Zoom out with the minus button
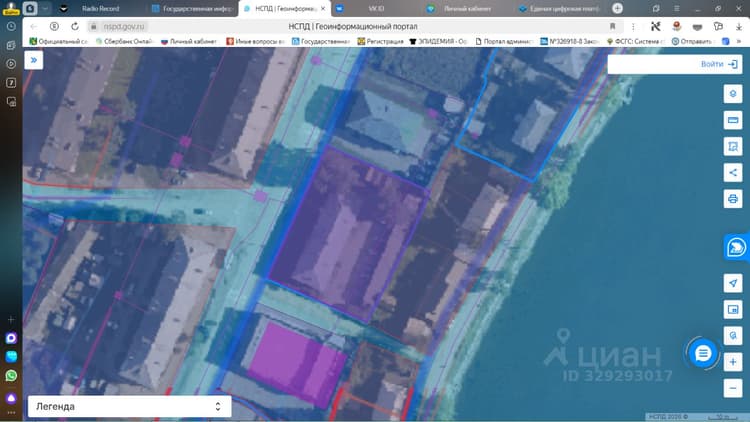This screenshot has height=422, width=750. click(733, 388)
